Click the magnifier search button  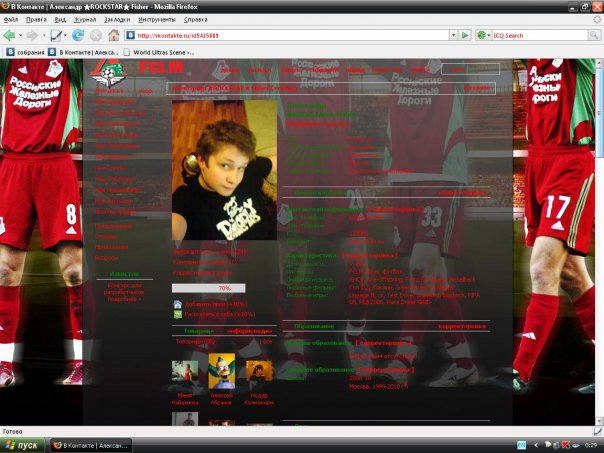(x=594, y=35)
